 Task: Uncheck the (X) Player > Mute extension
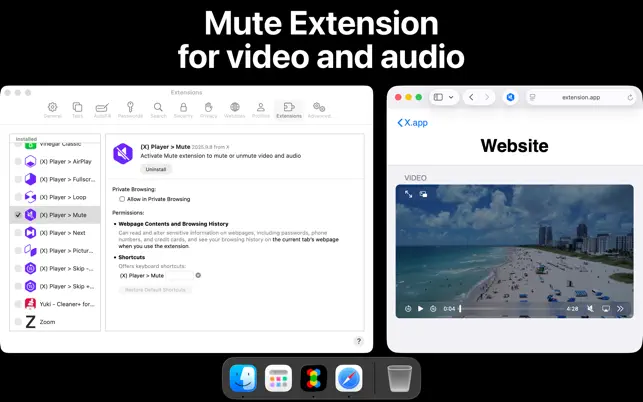[x=18, y=215]
